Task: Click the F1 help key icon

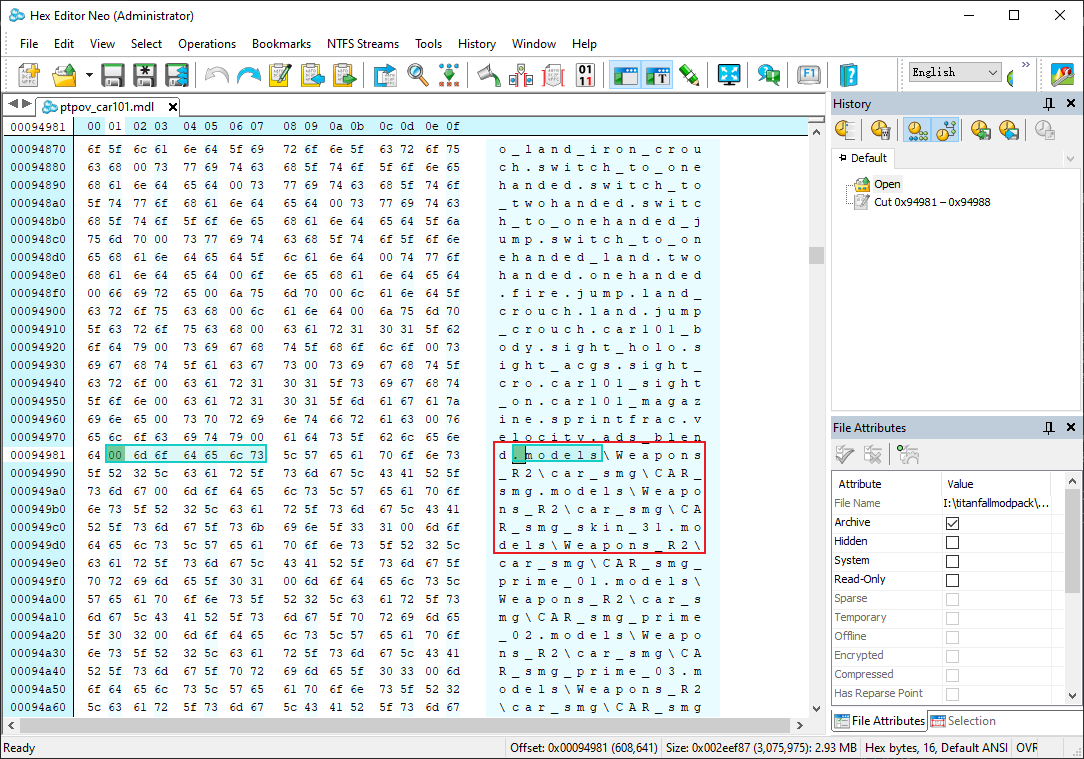Action: click(x=809, y=75)
